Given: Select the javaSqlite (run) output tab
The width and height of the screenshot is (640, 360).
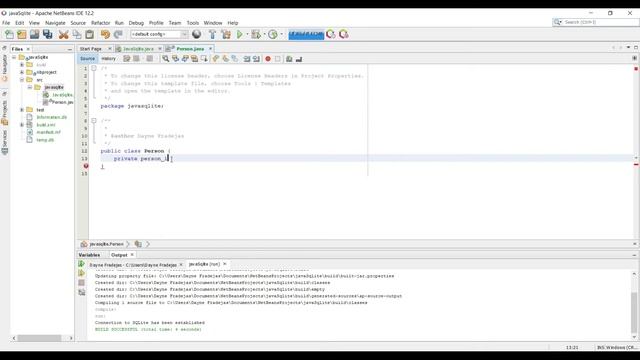Looking at the screenshot, I should (204, 264).
